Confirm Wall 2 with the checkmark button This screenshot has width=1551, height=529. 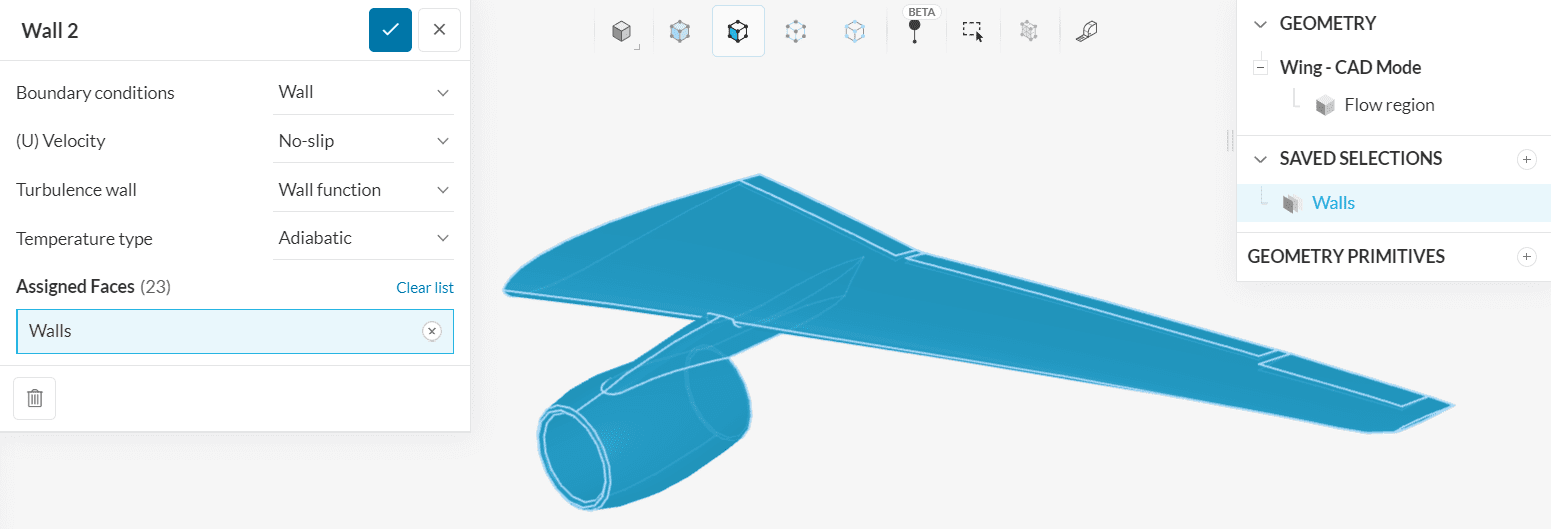coord(390,30)
